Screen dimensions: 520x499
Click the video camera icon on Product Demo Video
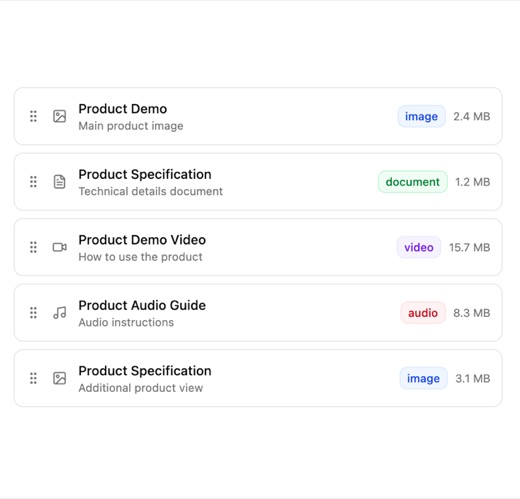pos(60,247)
